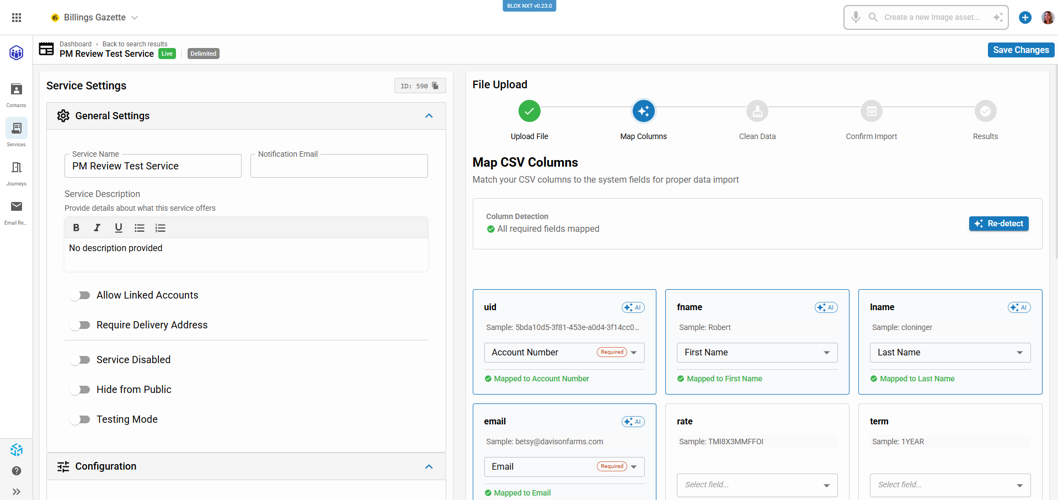Click the service description text area
Image resolution: width=1058 pixels, height=500 pixels.
[246, 255]
